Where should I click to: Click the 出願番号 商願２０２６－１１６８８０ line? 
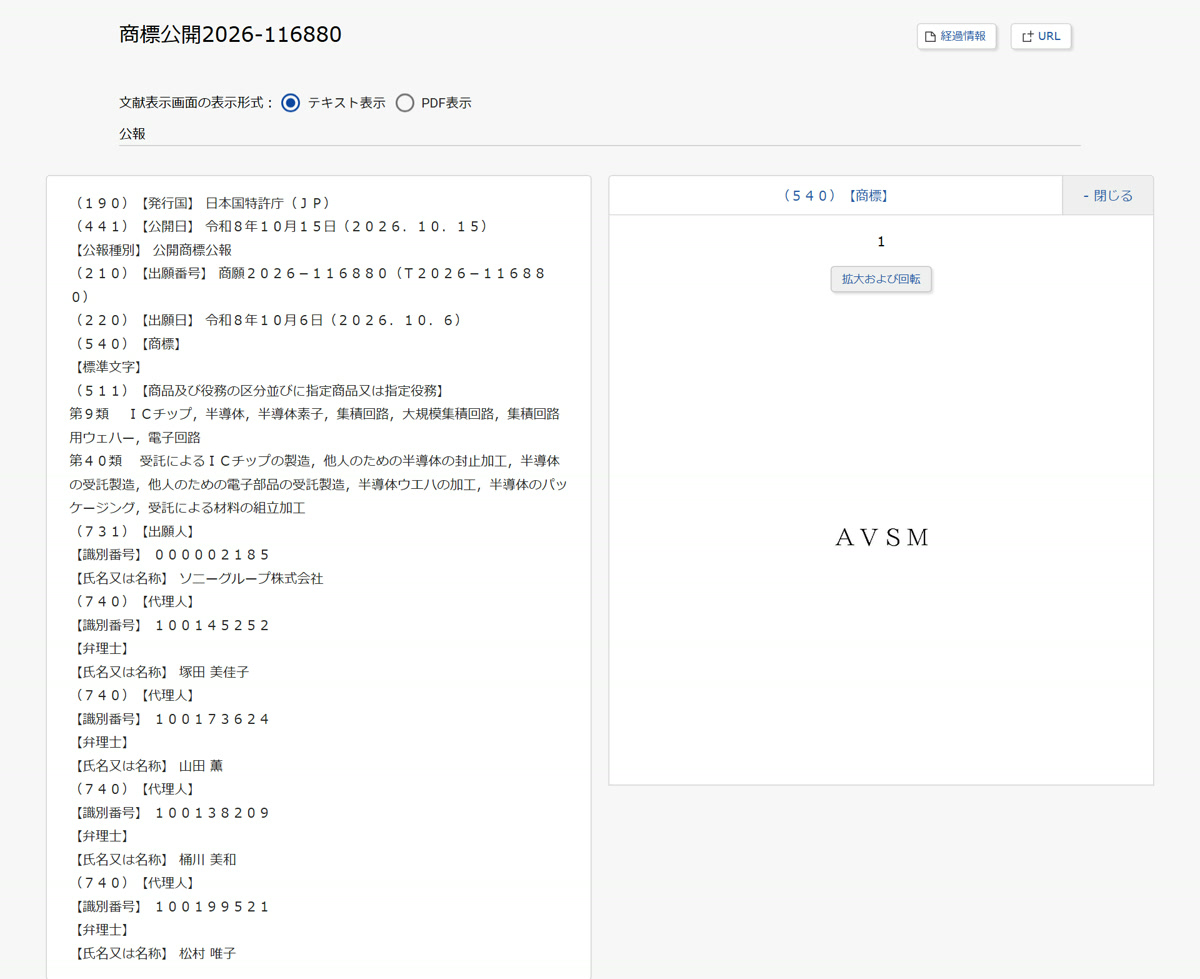pos(308,285)
